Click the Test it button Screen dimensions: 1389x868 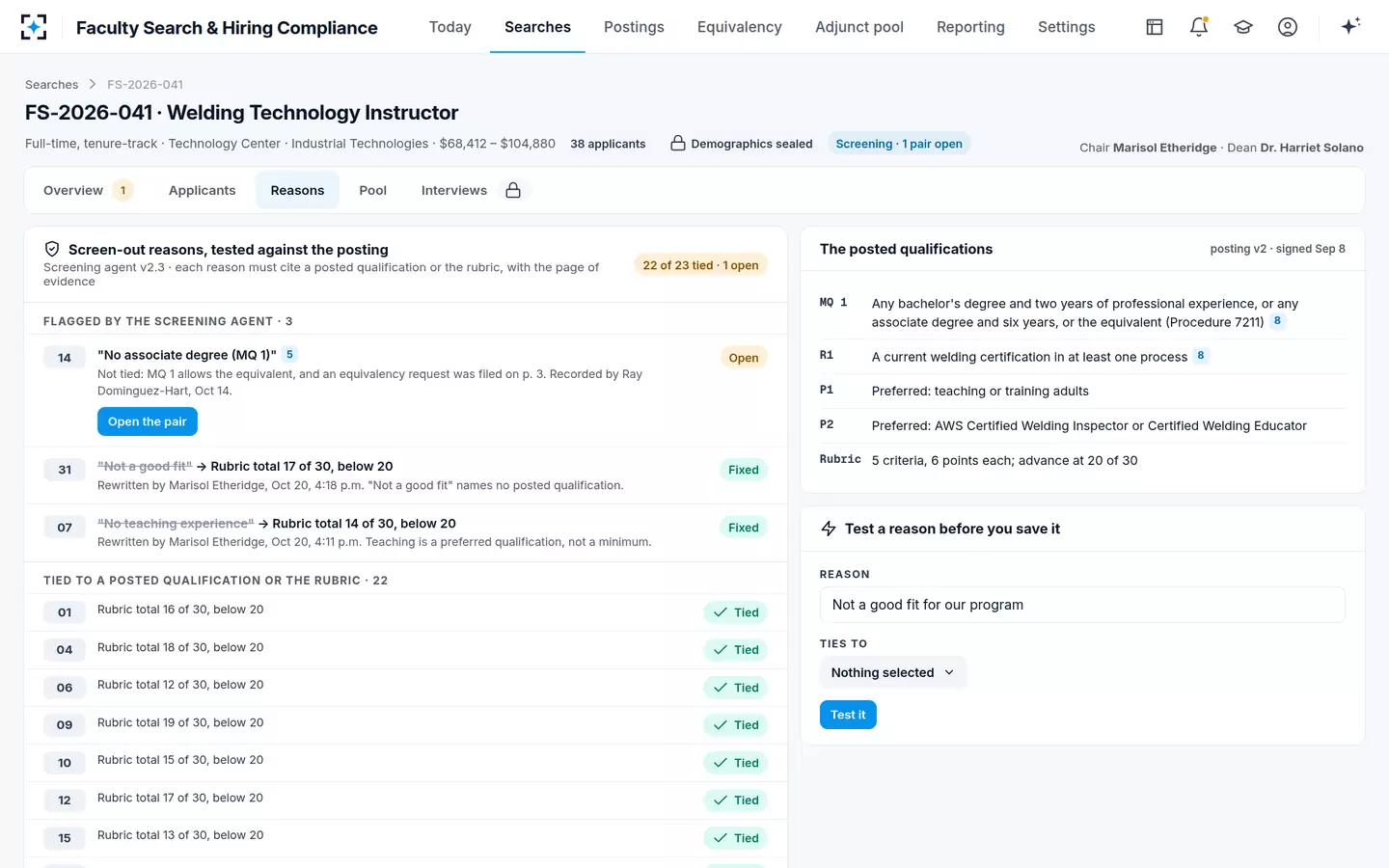pos(848,715)
